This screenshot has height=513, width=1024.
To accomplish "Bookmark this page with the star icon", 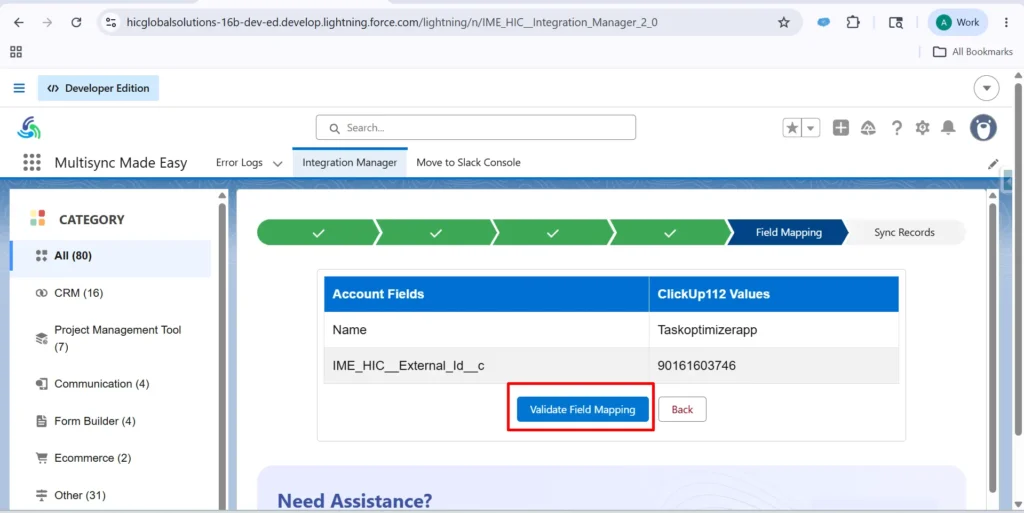I will 784,22.
